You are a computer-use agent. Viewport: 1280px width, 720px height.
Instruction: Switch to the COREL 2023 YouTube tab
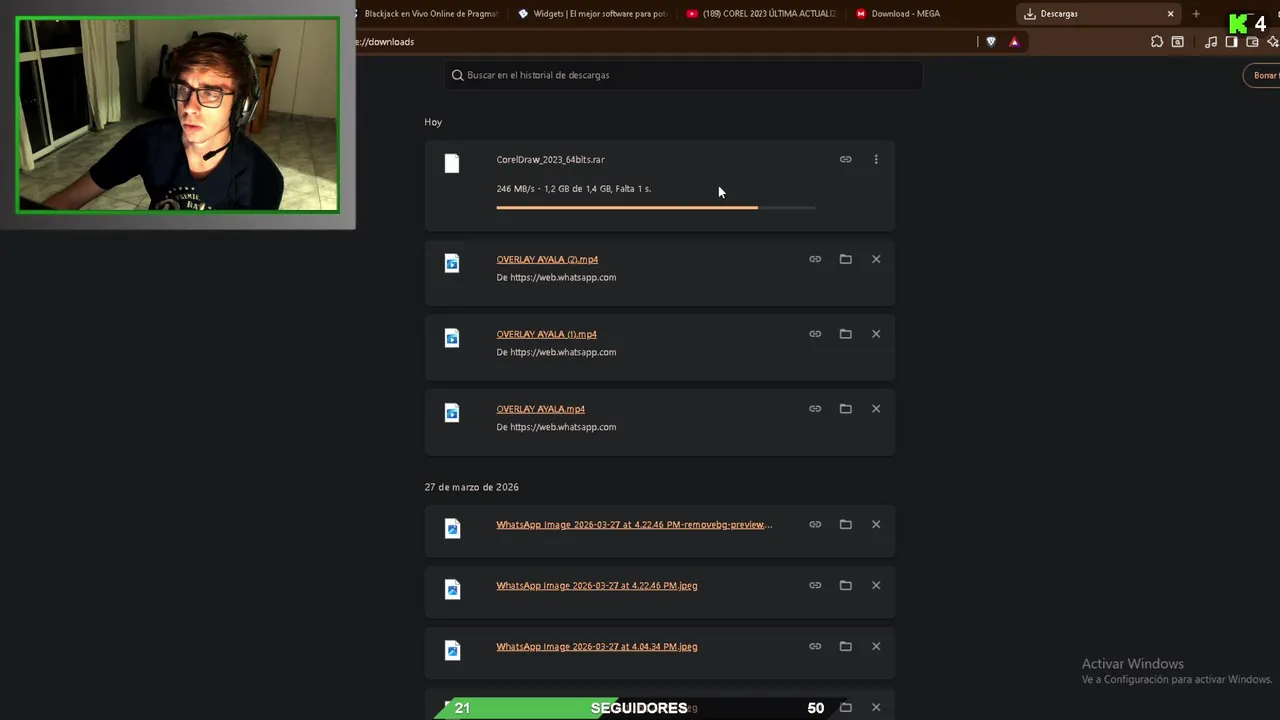click(x=761, y=14)
